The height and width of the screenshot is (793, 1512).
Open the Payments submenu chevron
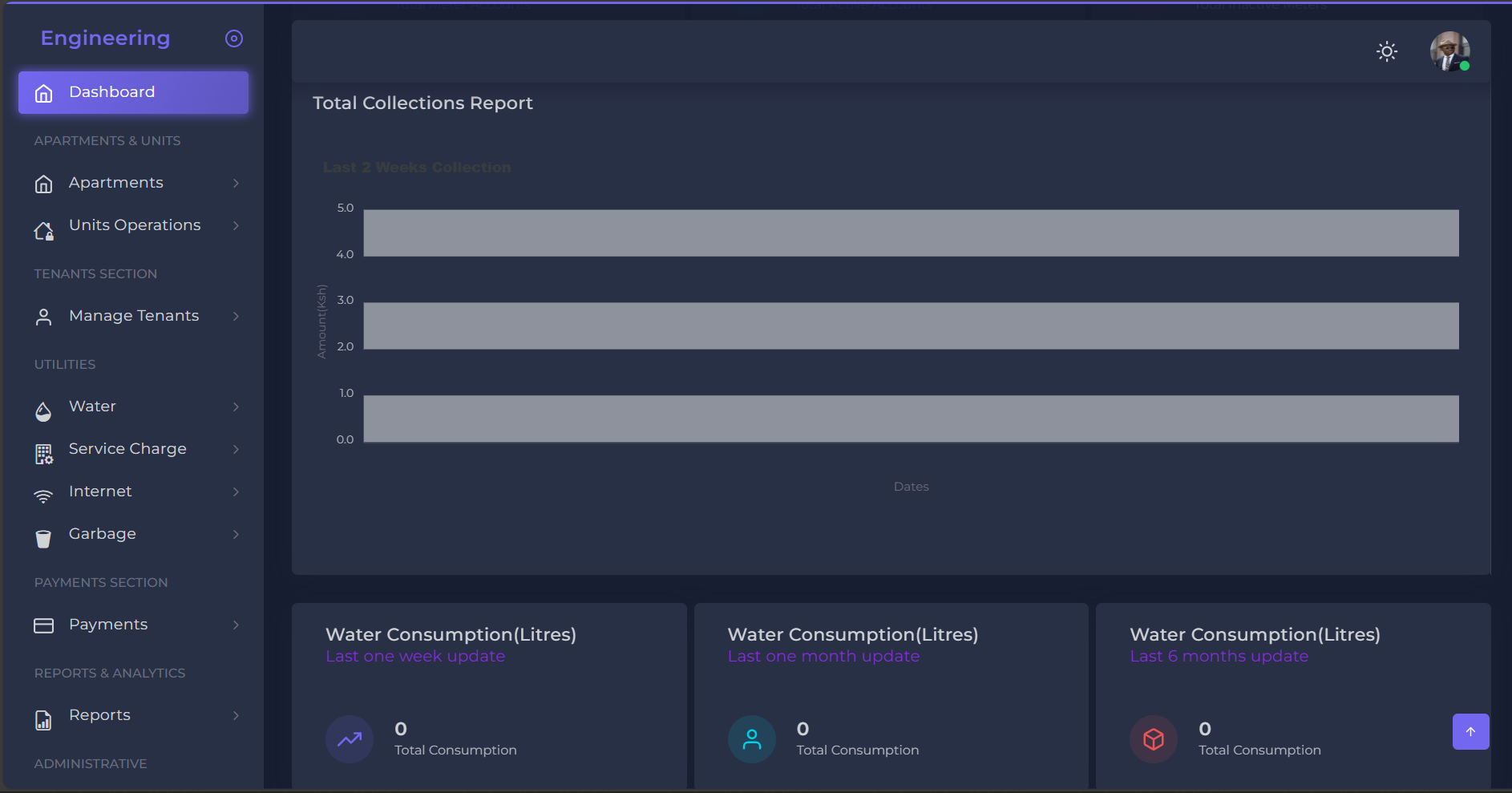[235, 625]
